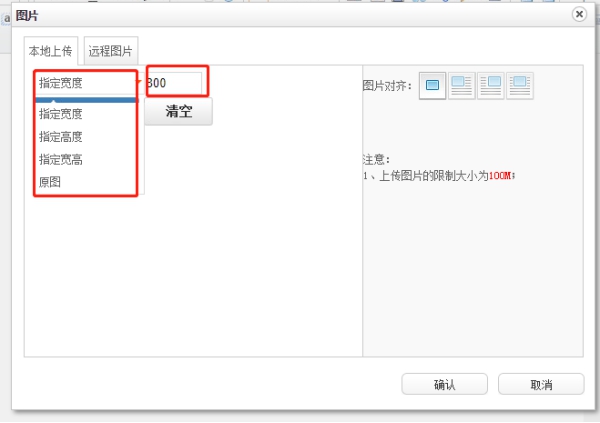The width and height of the screenshot is (600, 423).
Task: Pick the 指定宽高 option from the list
Action: [x=61, y=160]
